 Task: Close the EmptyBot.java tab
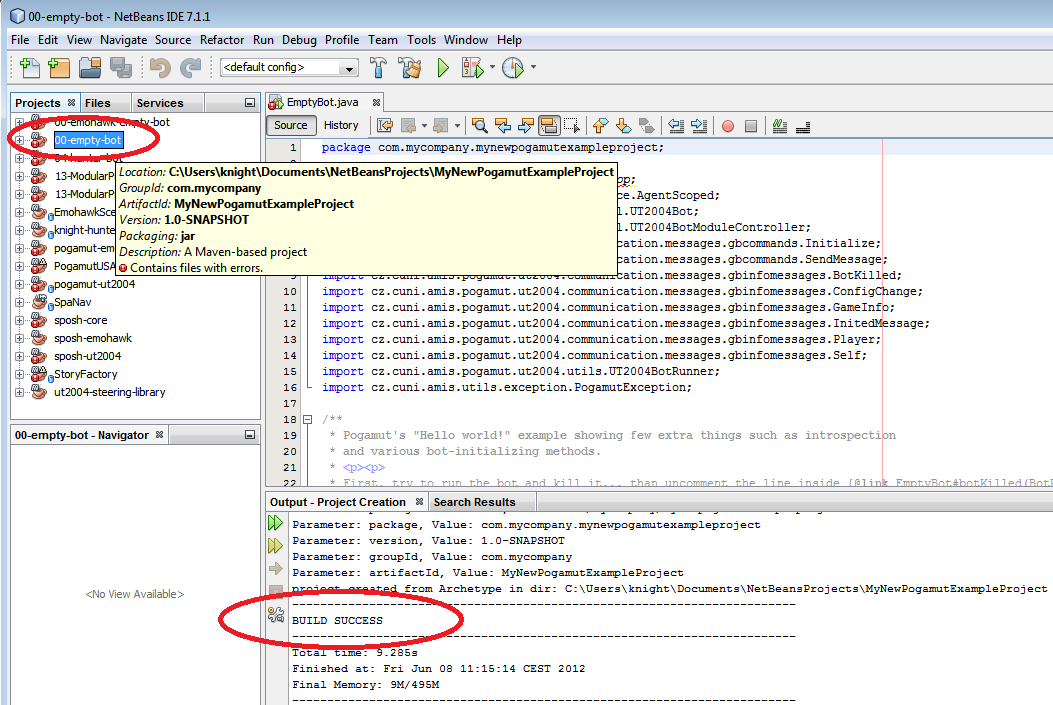pos(376,103)
